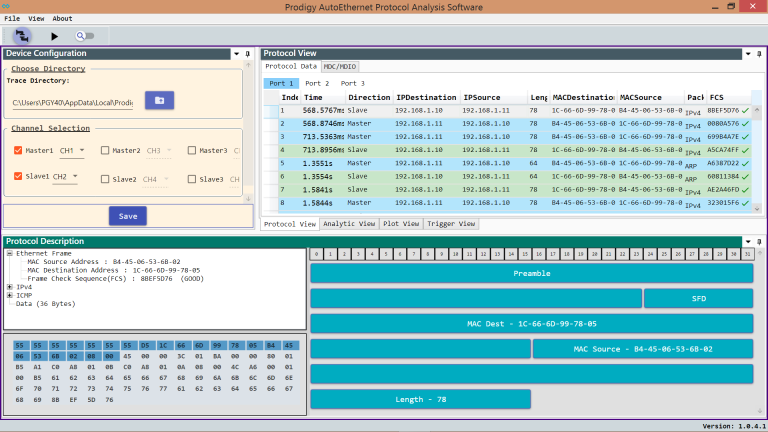This screenshot has height=432, width=768.
Task: Switch to the Port 3 tab
Action: pos(353,83)
